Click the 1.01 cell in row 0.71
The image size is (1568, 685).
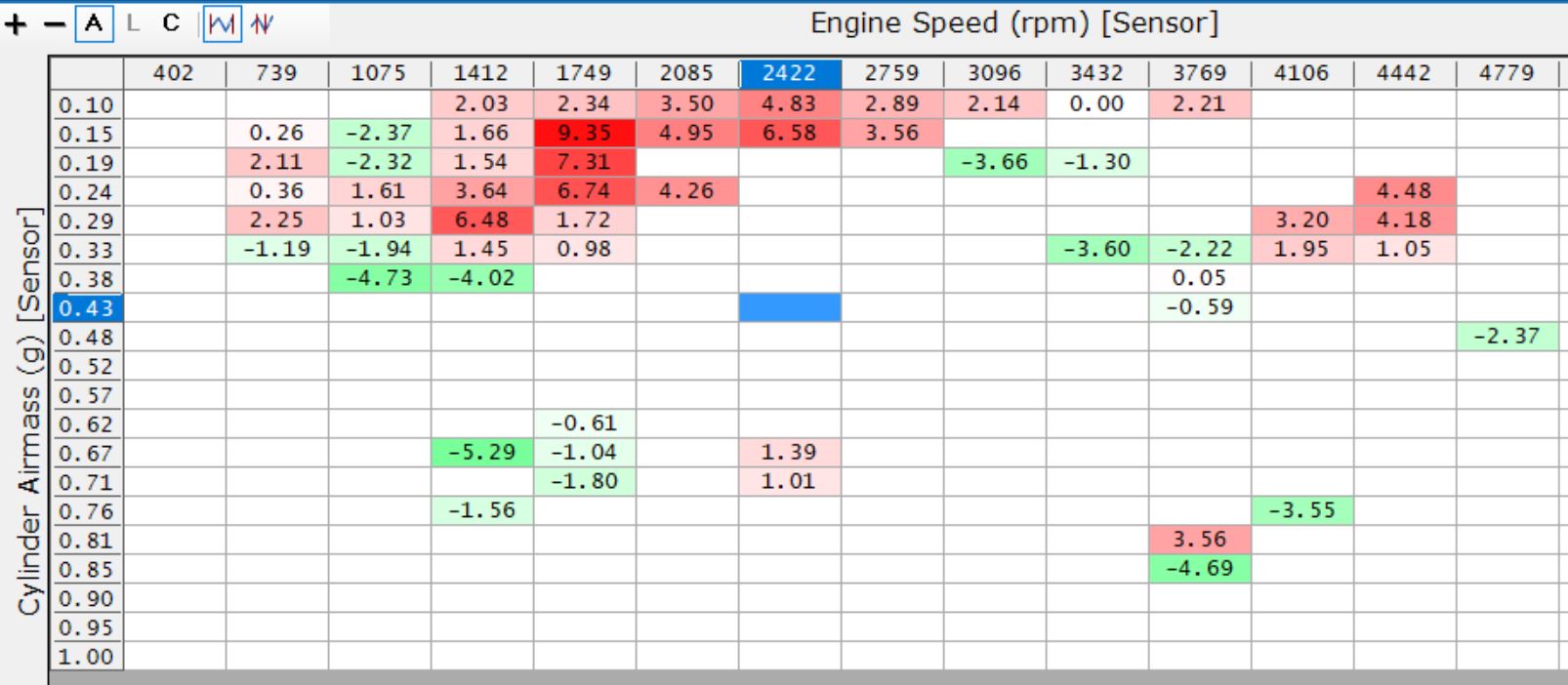(790, 482)
